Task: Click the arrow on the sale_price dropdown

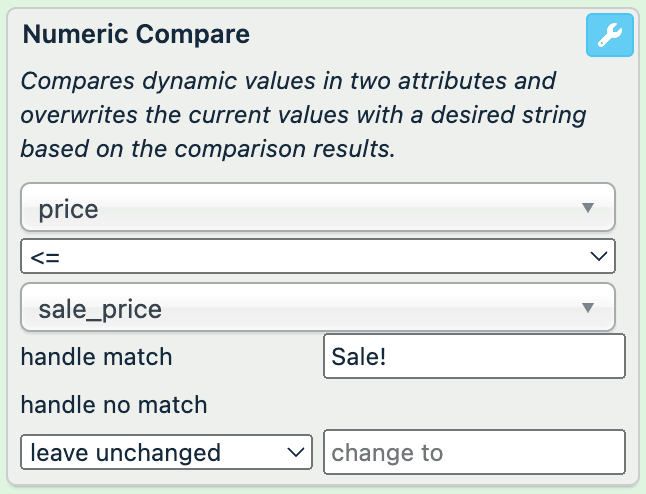Action: [x=588, y=308]
